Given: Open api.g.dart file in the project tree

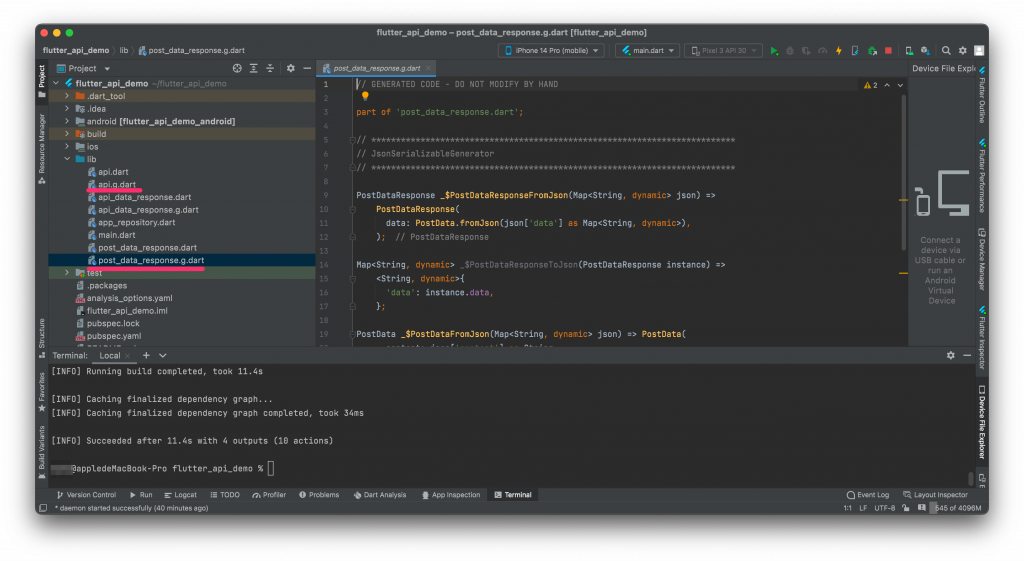Looking at the screenshot, I should [116, 185].
